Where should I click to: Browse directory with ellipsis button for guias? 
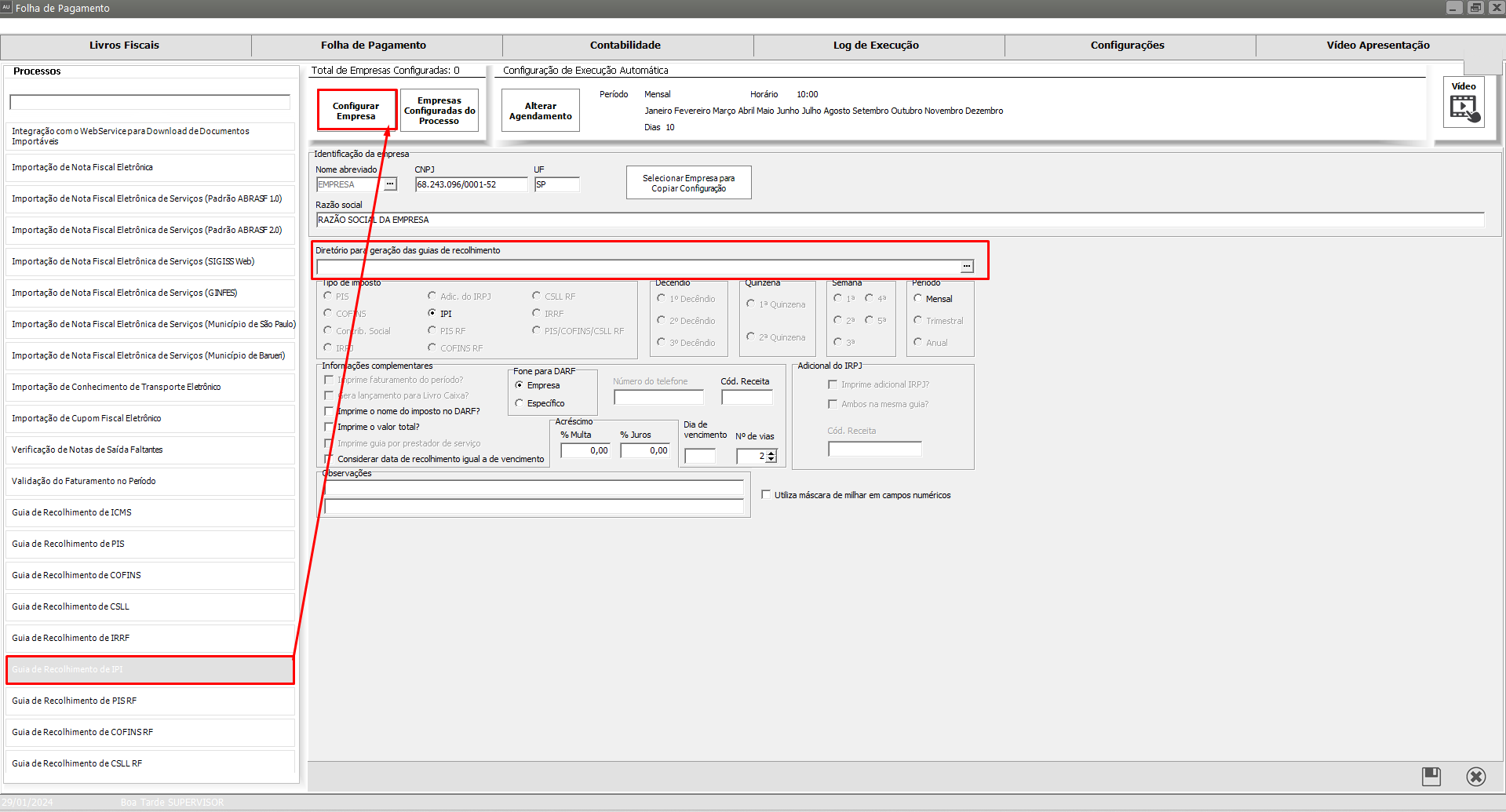point(967,267)
